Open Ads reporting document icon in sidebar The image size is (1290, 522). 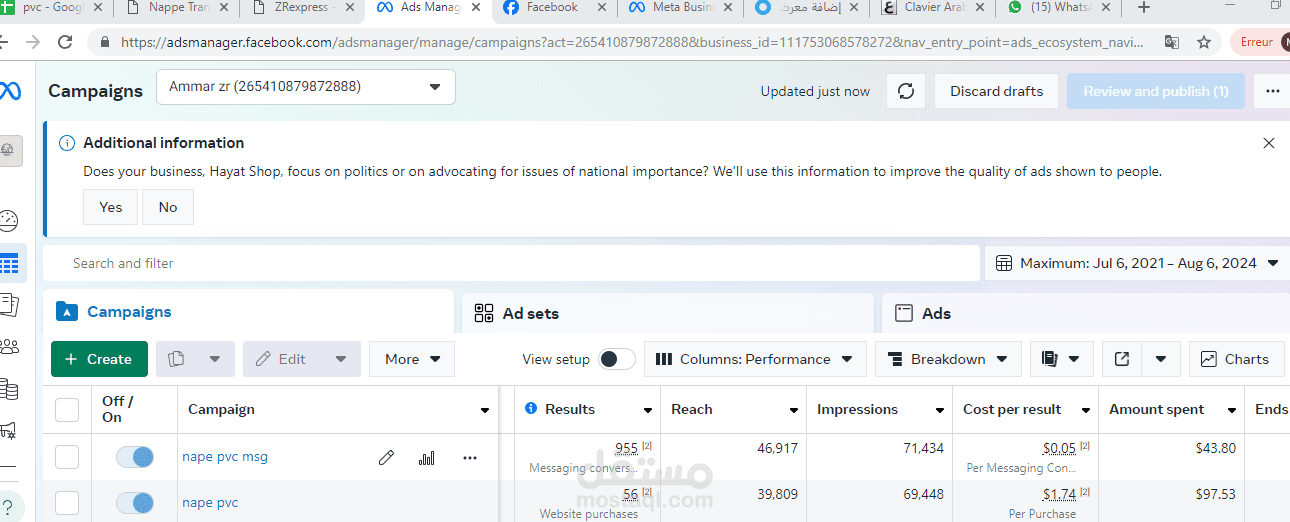[8, 305]
